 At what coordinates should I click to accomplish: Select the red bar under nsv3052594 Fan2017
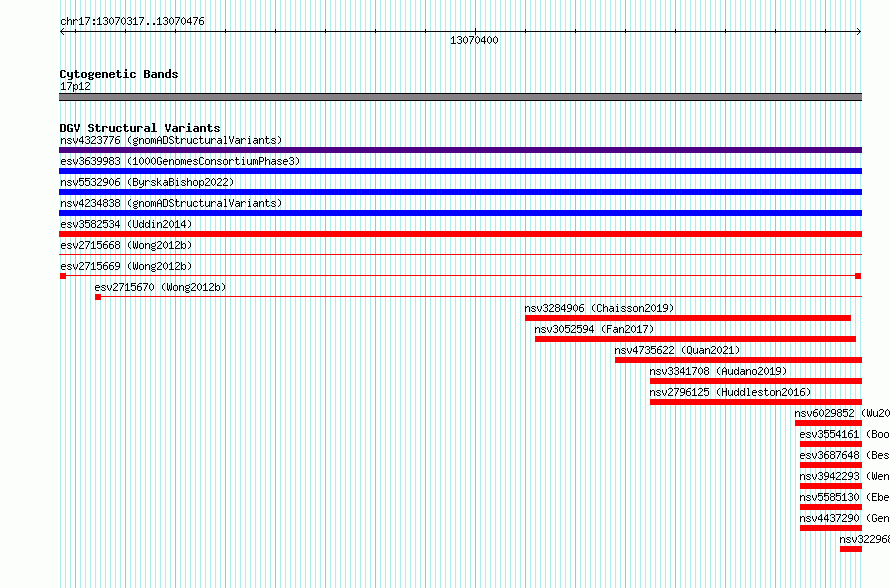[x=695, y=339]
